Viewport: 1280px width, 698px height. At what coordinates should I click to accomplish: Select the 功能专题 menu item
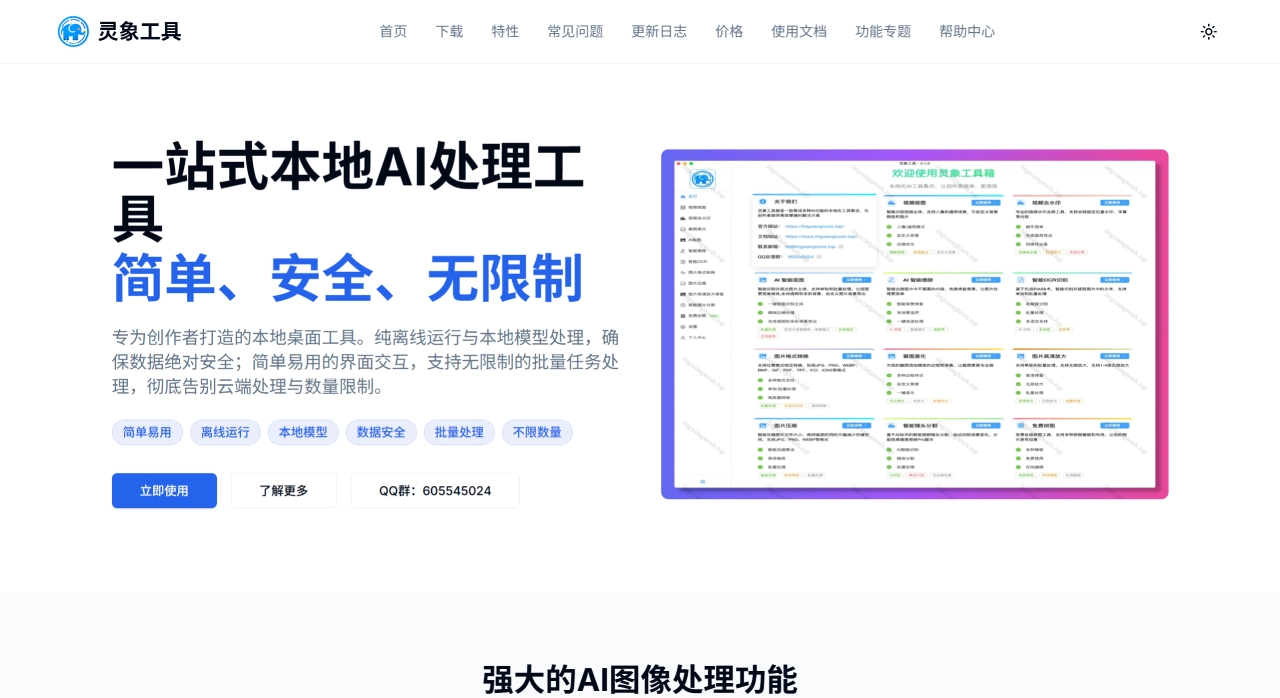click(883, 31)
